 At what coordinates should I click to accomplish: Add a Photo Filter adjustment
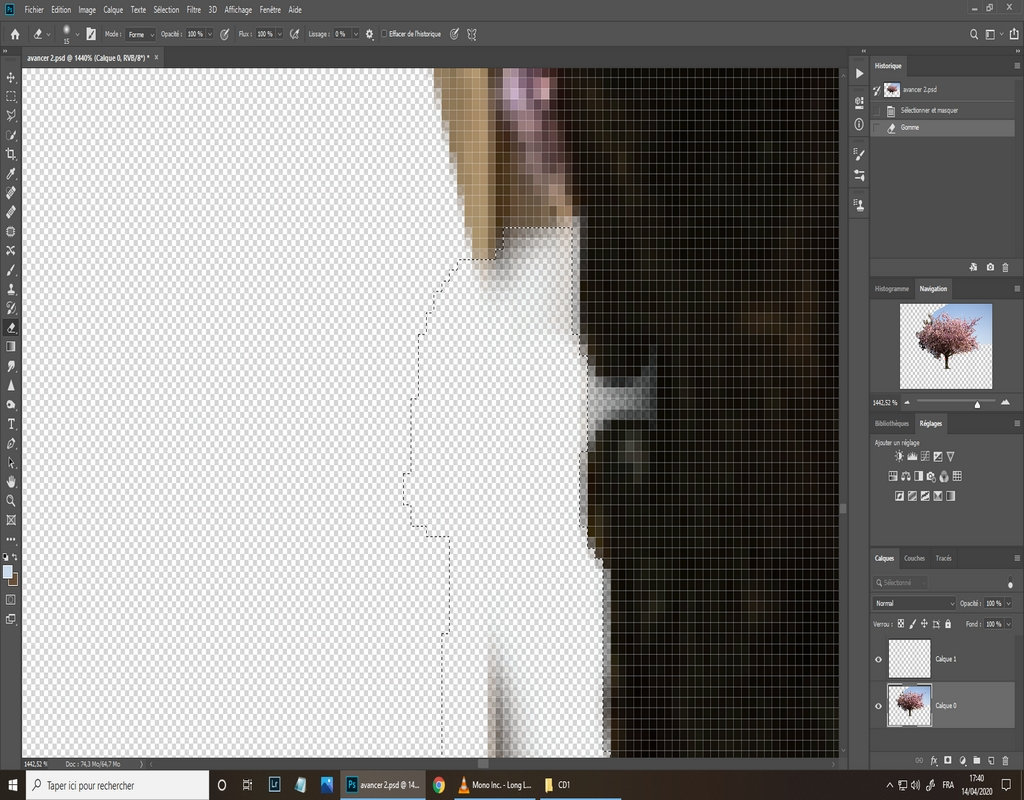(931, 476)
